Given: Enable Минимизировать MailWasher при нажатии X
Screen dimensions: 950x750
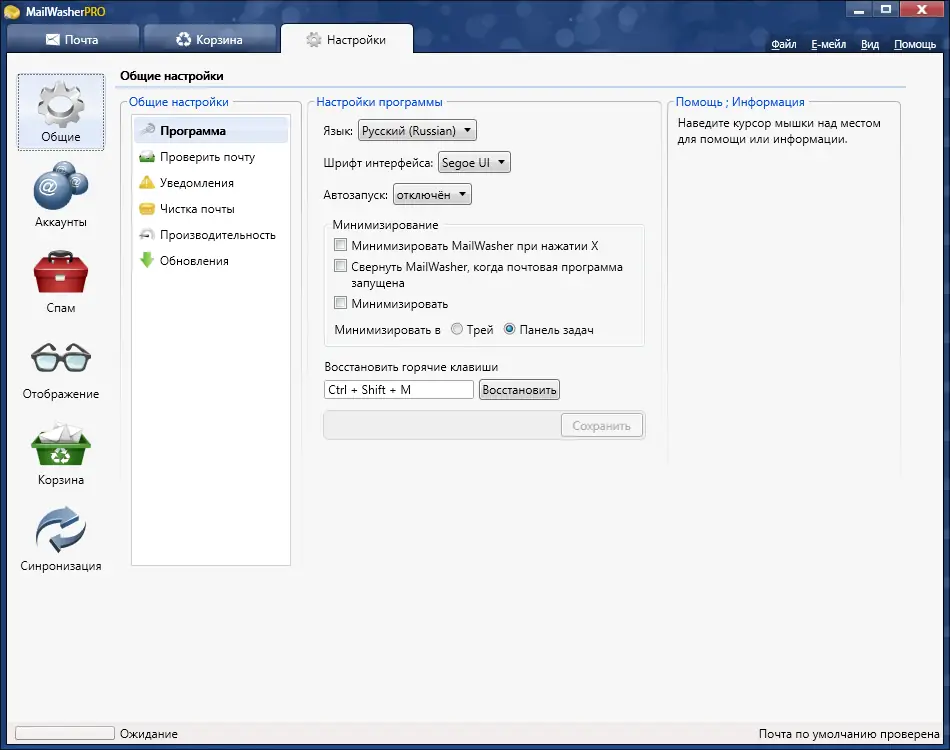Looking at the screenshot, I should (x=340, y=245).
